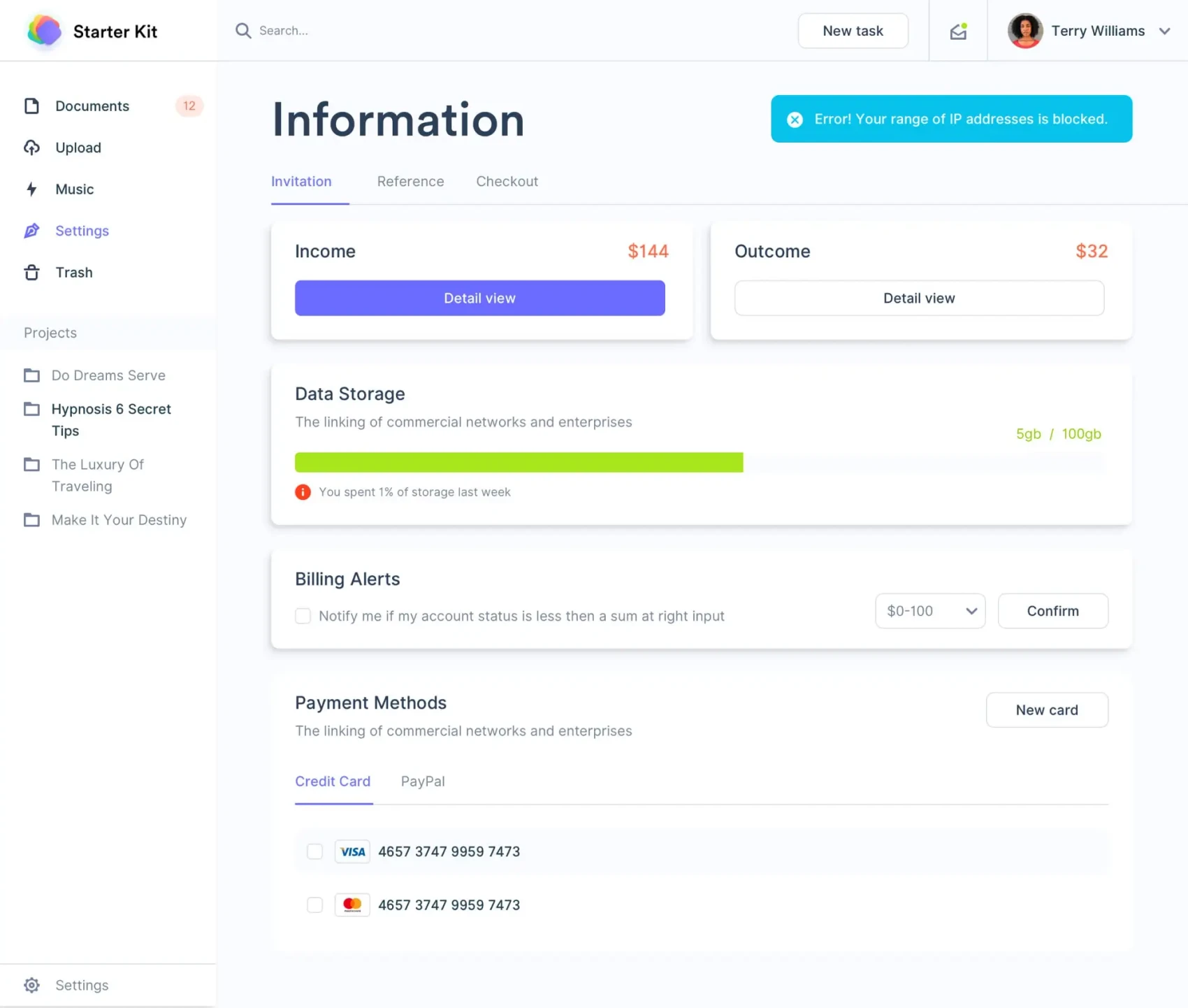This screenshot has width=1188, height=1008.
Task: Click the Starter Kit logo icon
Action: (x=44, y=31)
